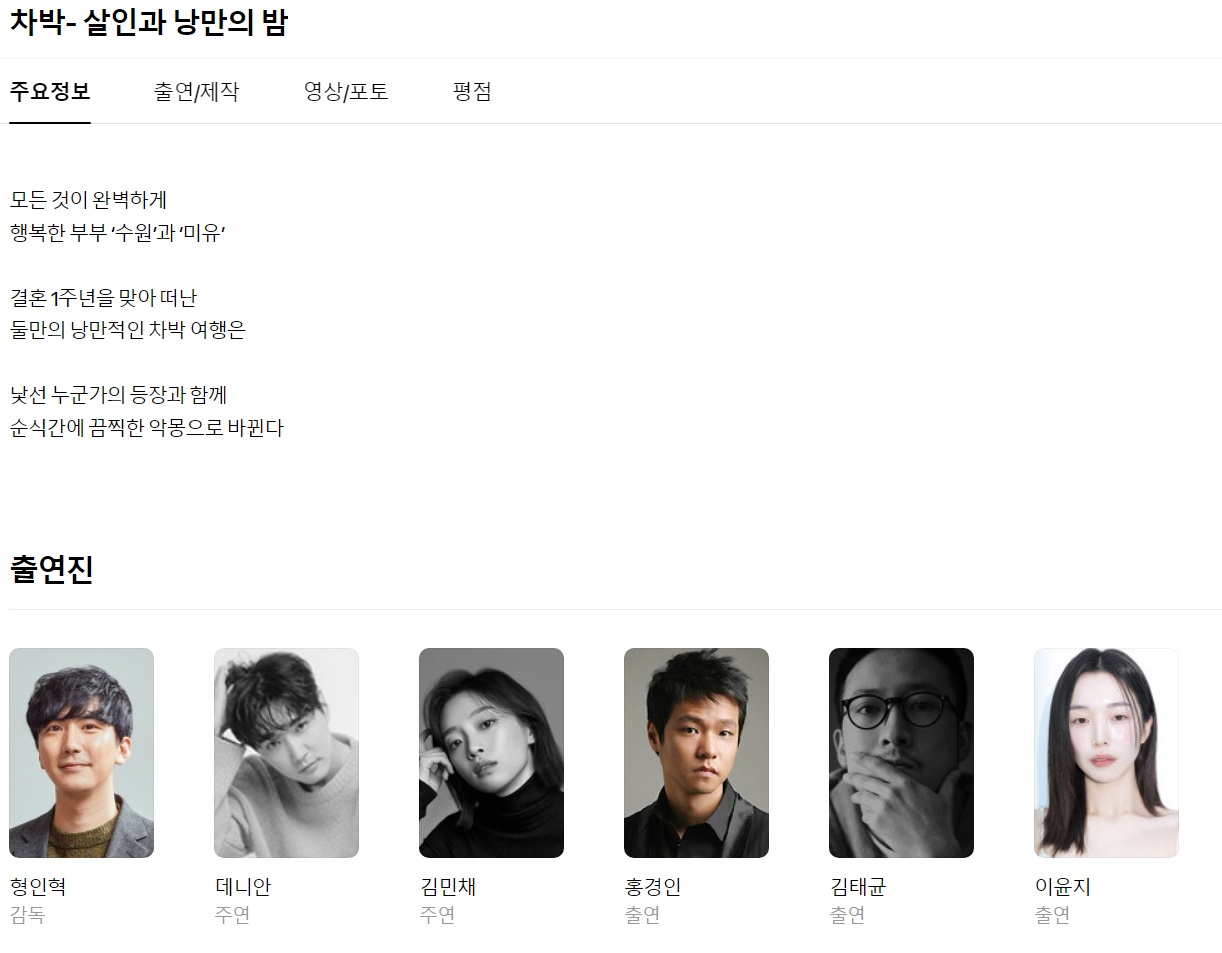This screenshot has height=953, width=1222.
Task: Click the movie title 차박- 살인과 낭만의 밤
Action: [149, 23]
